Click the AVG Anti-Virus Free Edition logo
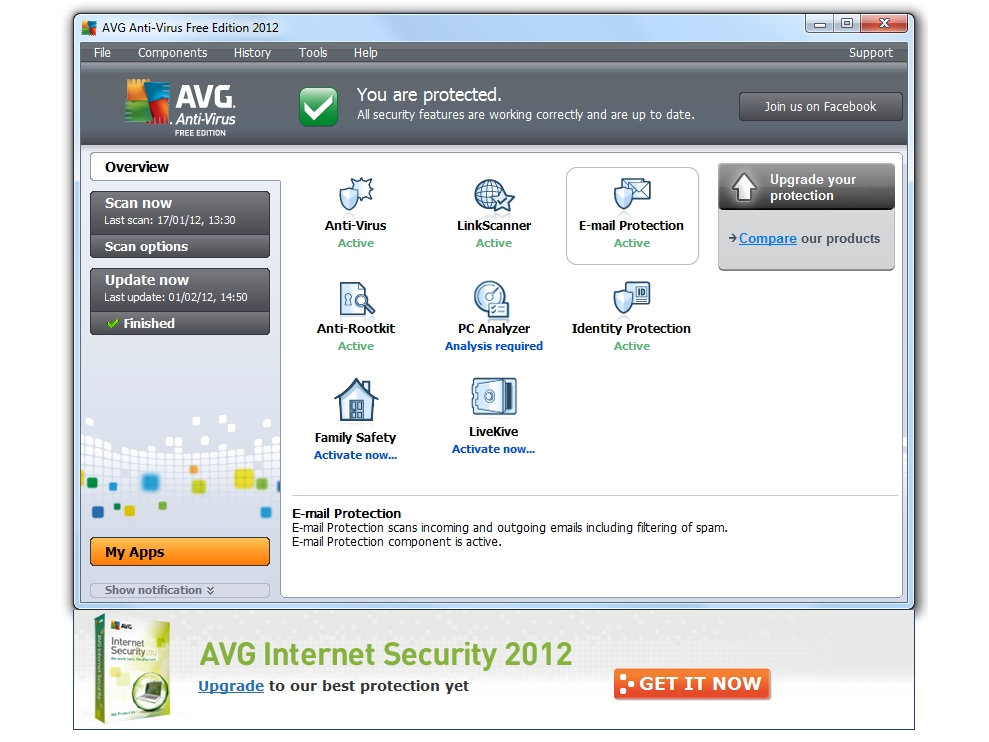The width and height of the screenshot is (989, 742). click(x=180, y=108)
